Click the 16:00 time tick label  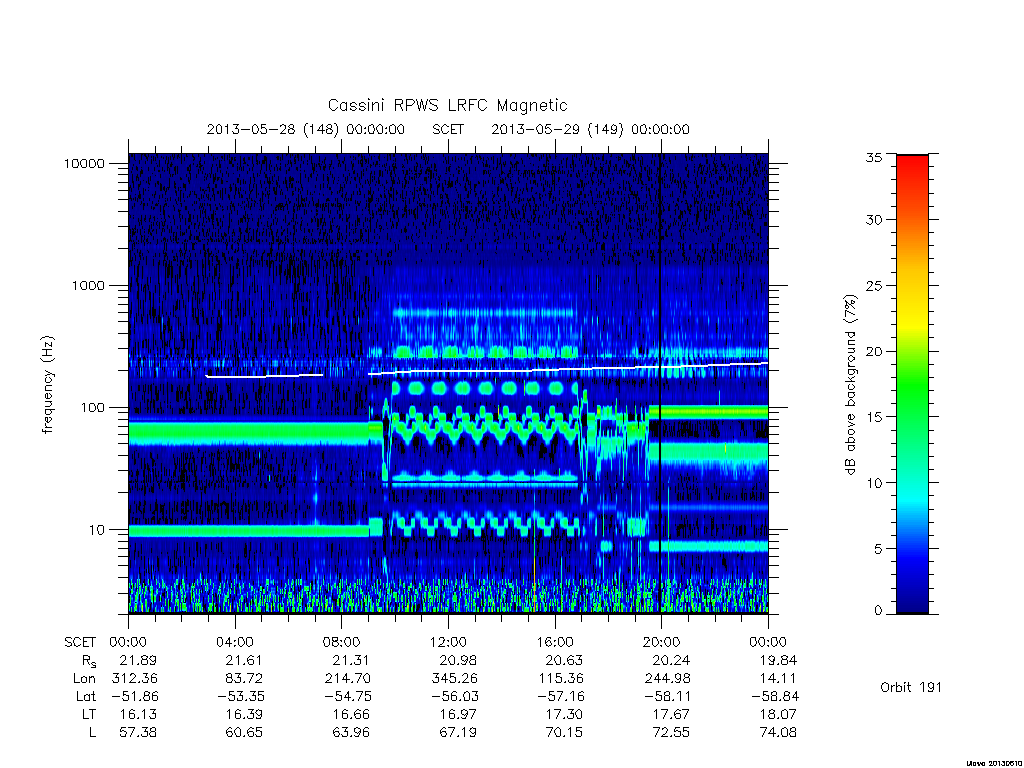pyautogui.click(x=555, y=642)
